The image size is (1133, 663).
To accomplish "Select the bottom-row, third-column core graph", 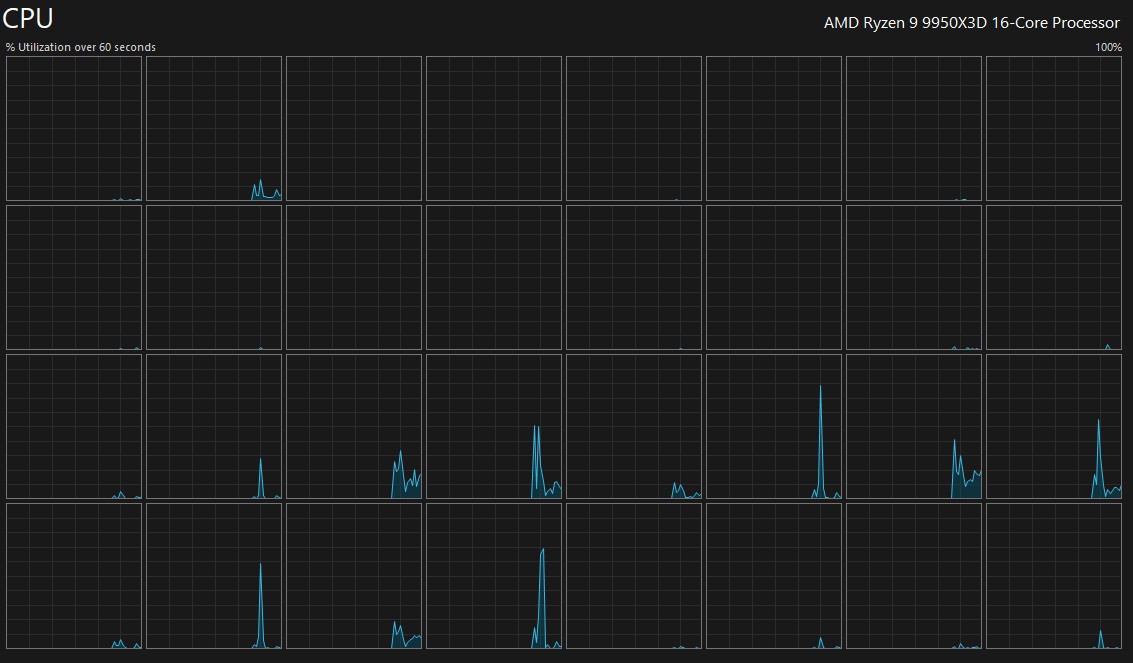I will (x=354, y=576).
